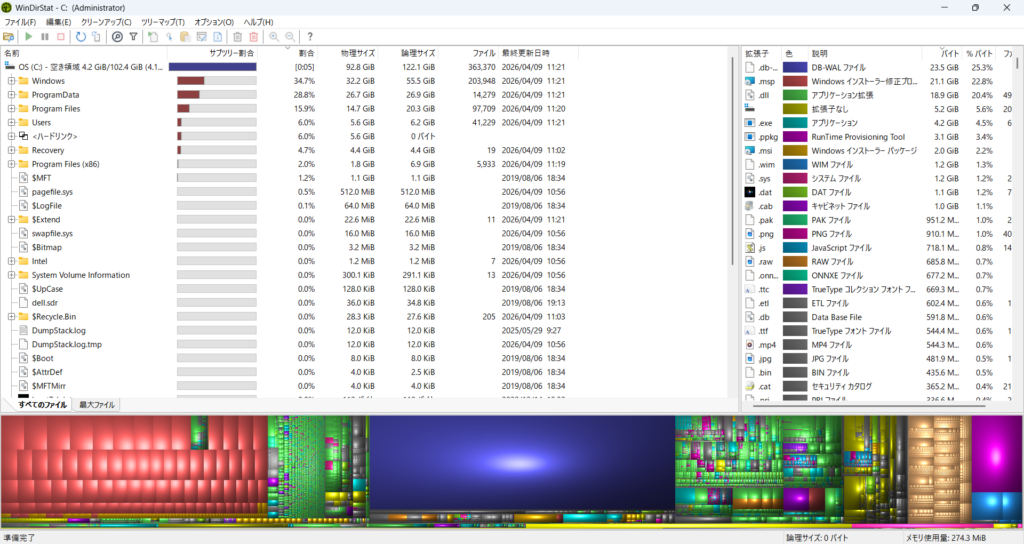Click the blue refresh all icon
The width and height of the screenshot is (1024, 544).
point(81,37)
